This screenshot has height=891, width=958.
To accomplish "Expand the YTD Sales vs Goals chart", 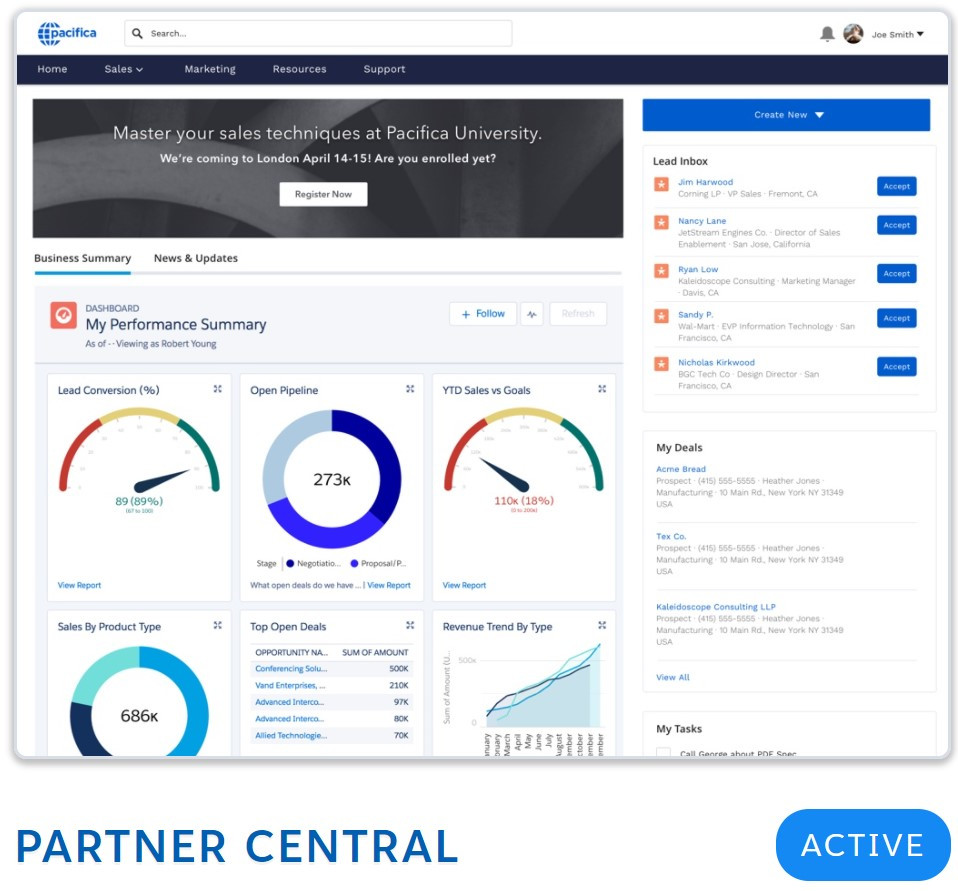I will (602, 389).
